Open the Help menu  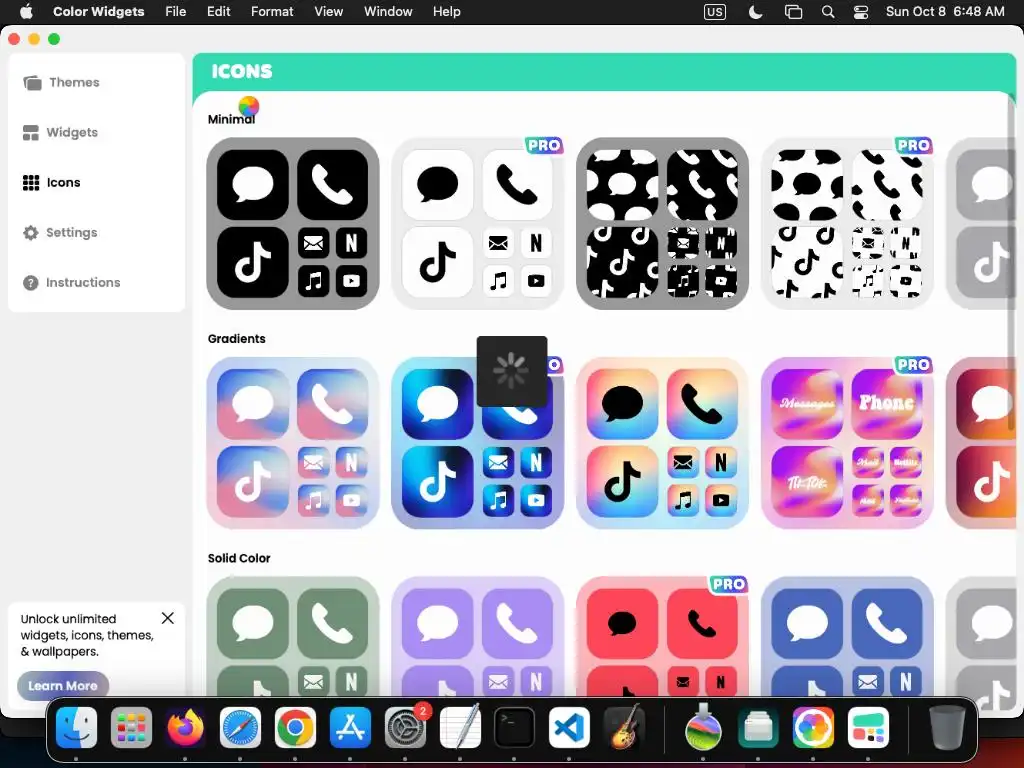[447, 12]
